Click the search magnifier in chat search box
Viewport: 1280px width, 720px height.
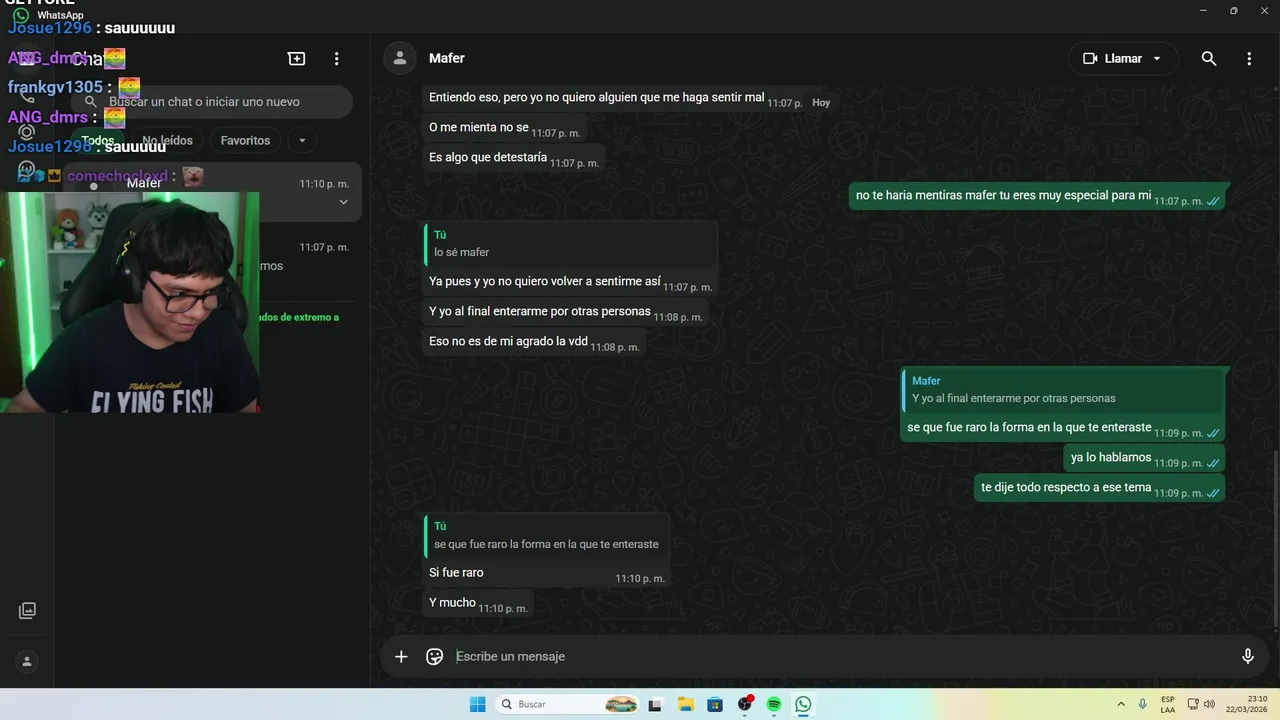tap(91, 101)
